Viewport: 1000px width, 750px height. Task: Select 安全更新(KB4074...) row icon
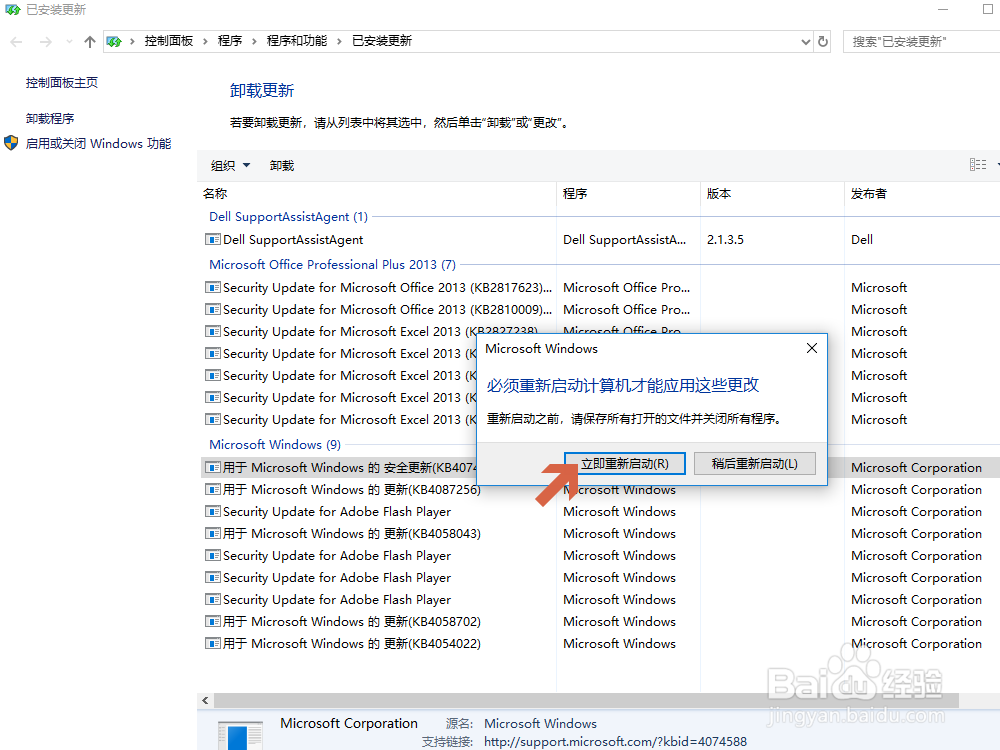(212, 467)
